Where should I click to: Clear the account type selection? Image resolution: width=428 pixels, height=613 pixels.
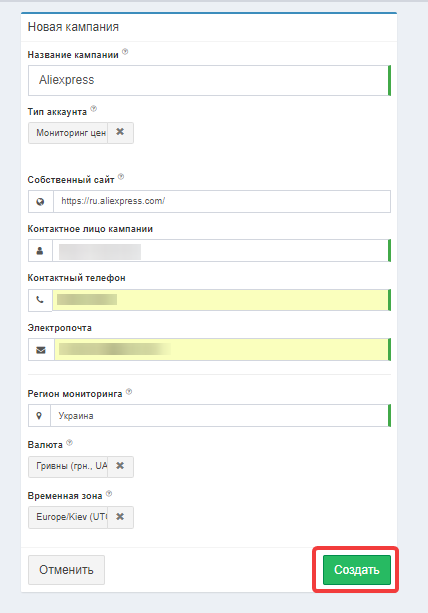click(x=120, y=133)
